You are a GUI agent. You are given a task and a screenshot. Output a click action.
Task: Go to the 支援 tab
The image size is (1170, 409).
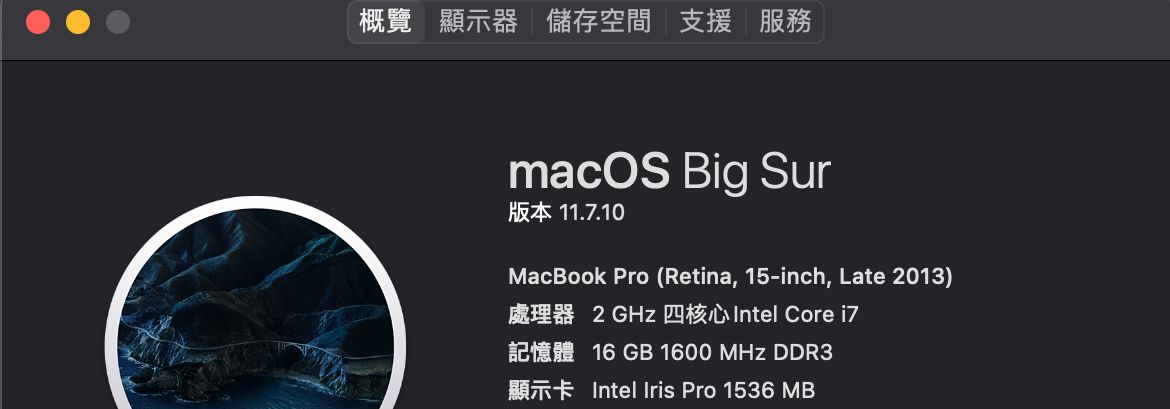coord(705,21)
